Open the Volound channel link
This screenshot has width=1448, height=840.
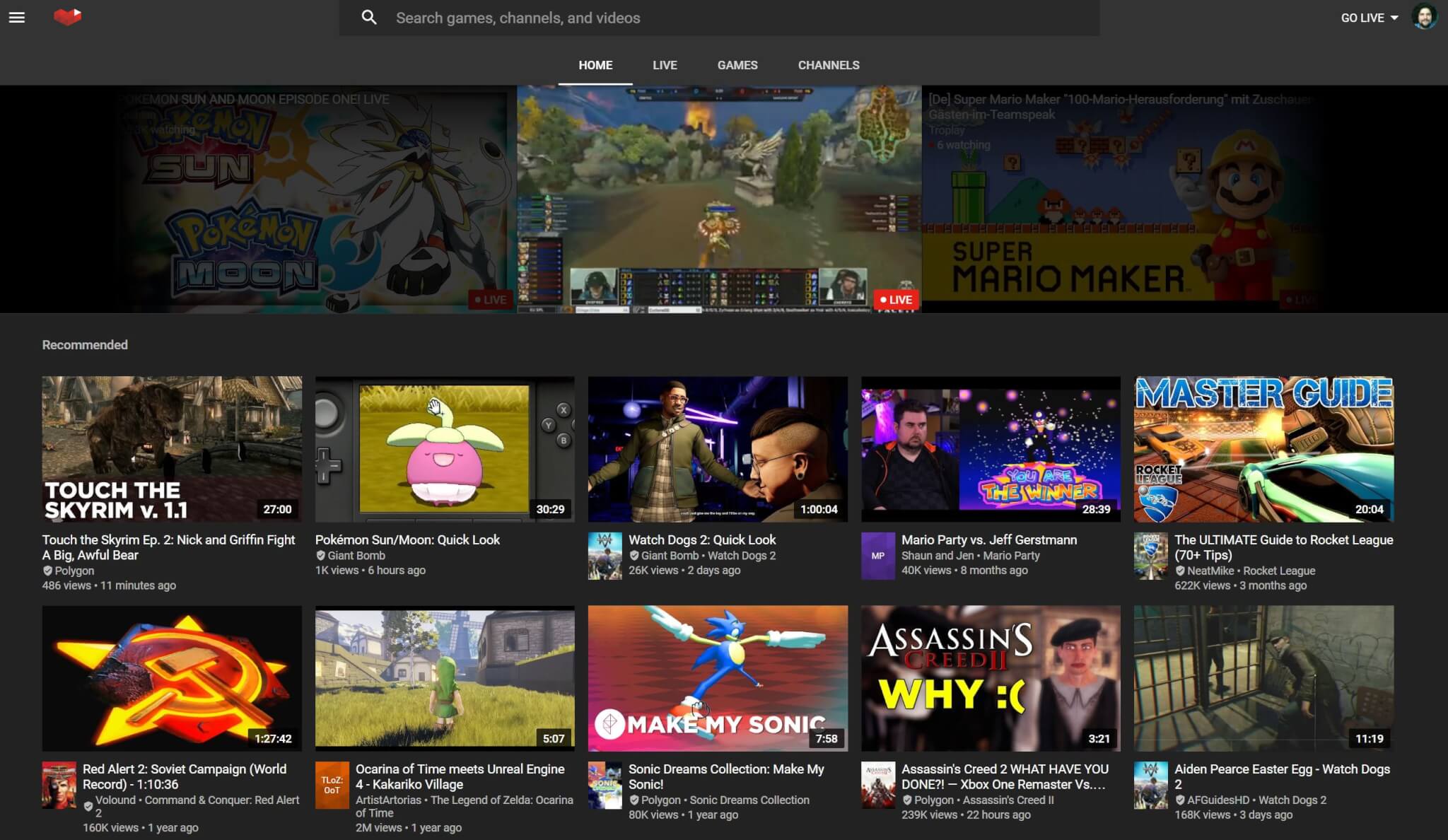point(115,800)
